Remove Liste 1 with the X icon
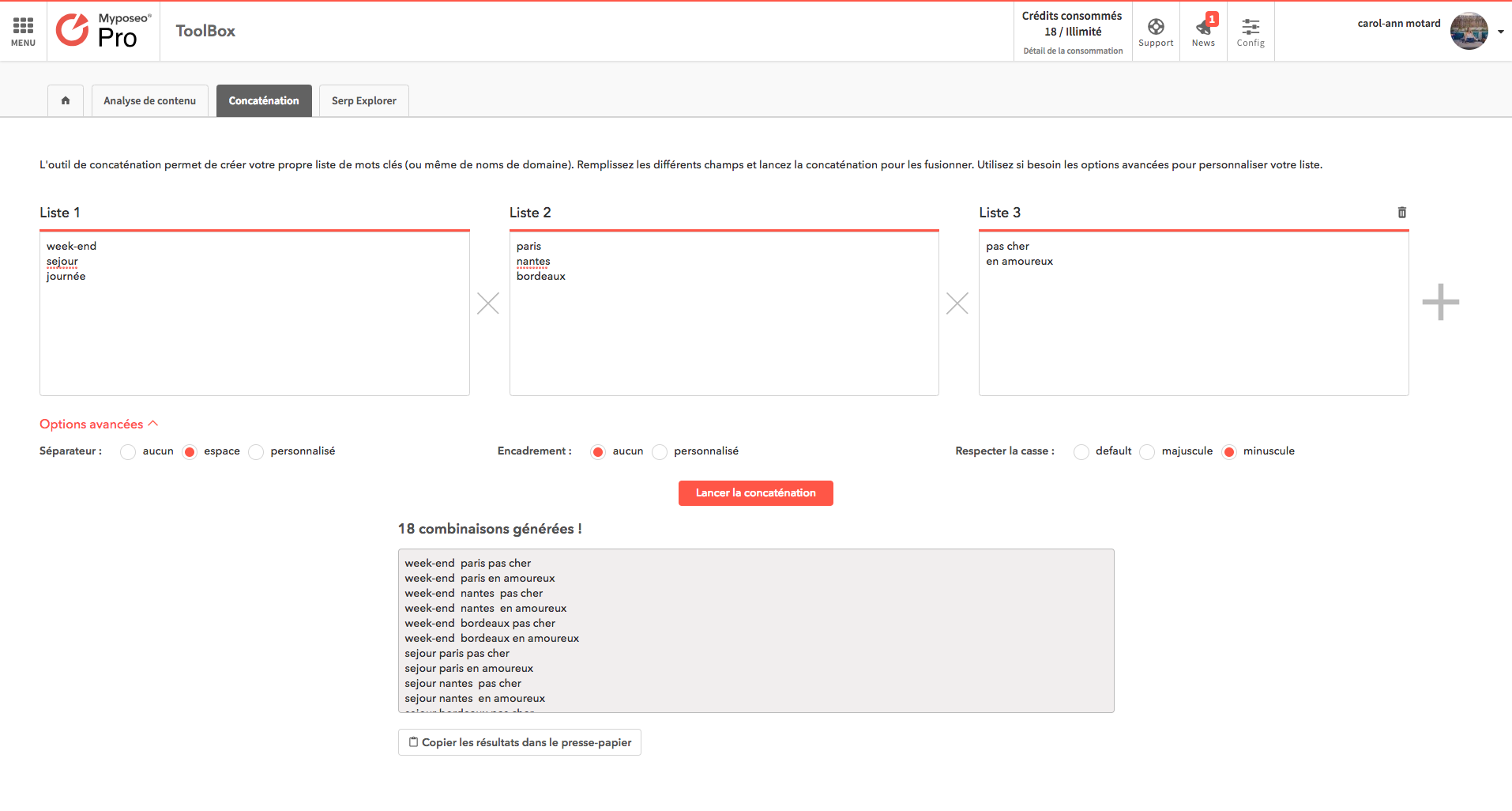 pos(487,304)
